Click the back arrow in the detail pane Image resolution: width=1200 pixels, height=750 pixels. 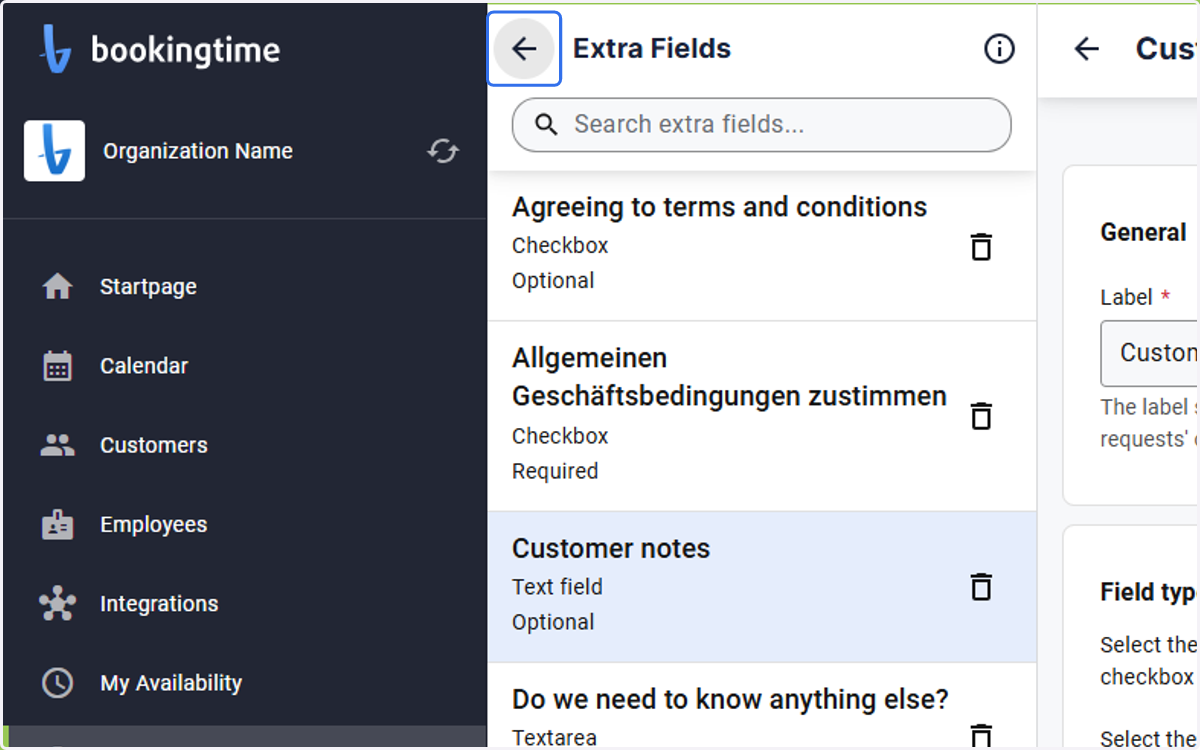point(1086,49)
